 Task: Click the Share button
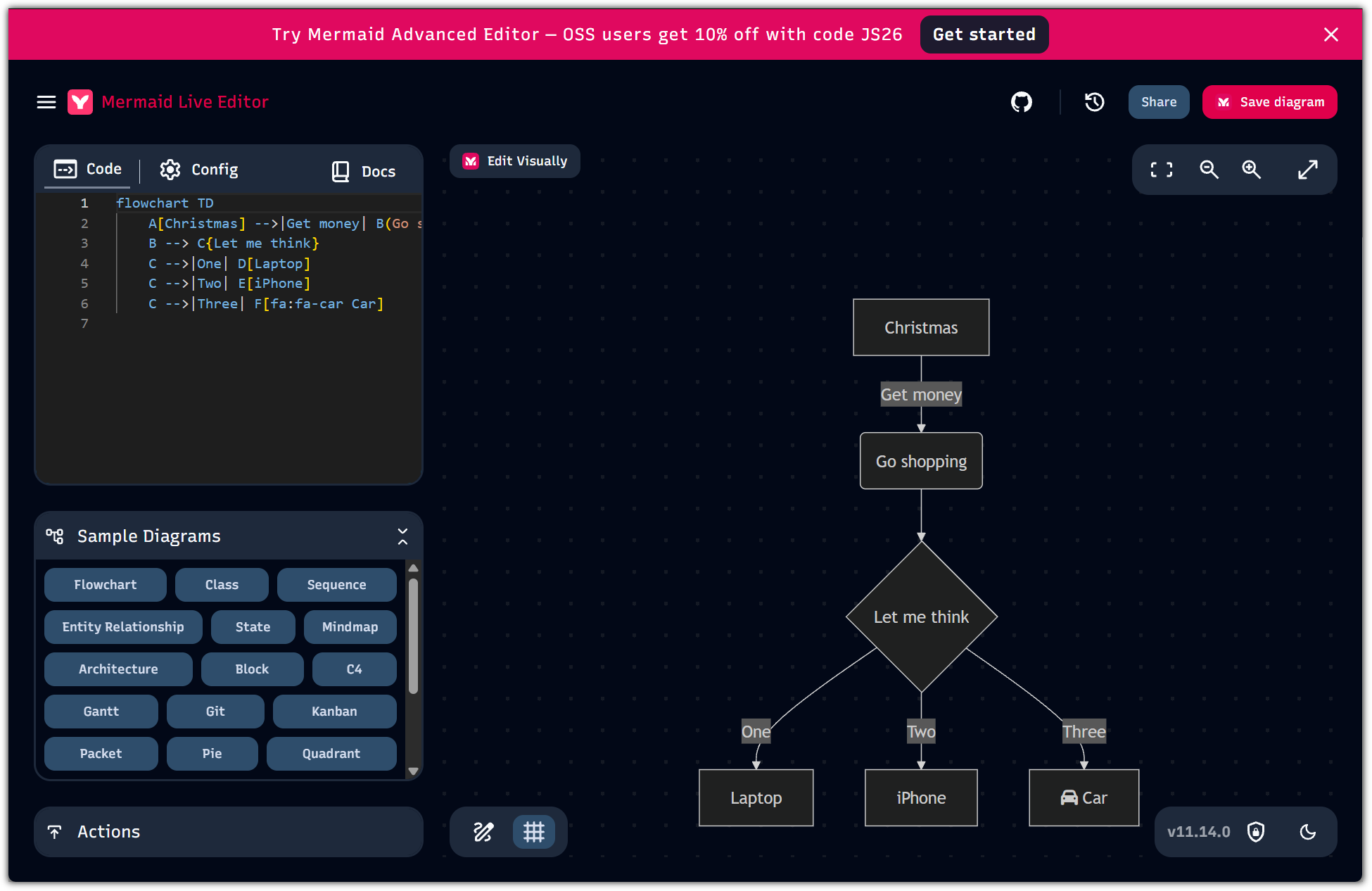point(1158,102)
